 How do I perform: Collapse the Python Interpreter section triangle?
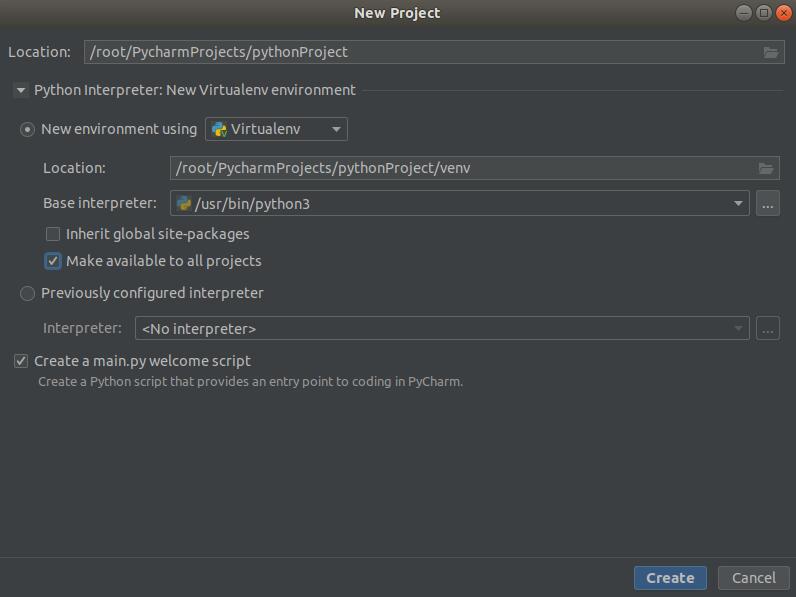(x=21, y=90)
